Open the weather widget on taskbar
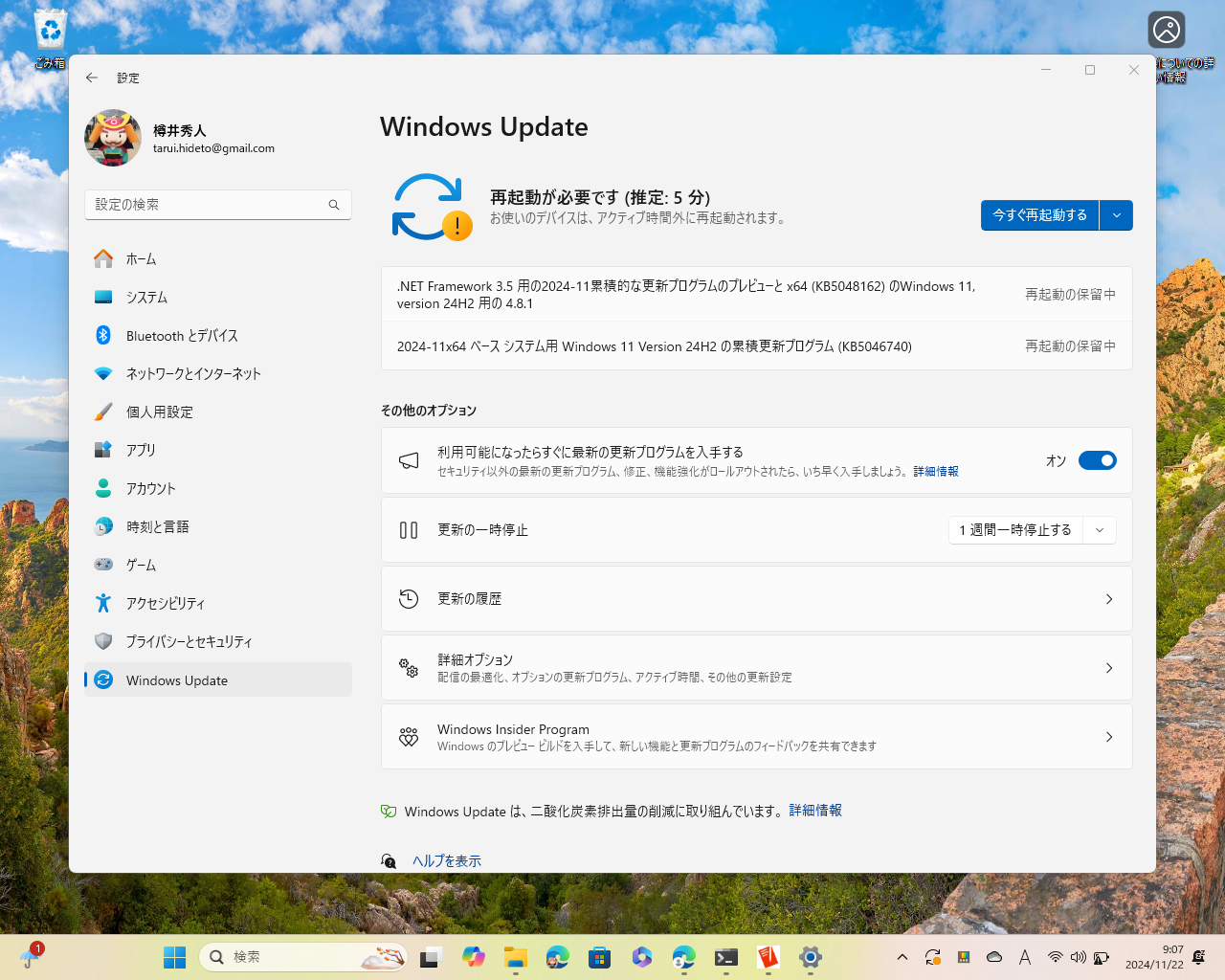 pos(31,957)
